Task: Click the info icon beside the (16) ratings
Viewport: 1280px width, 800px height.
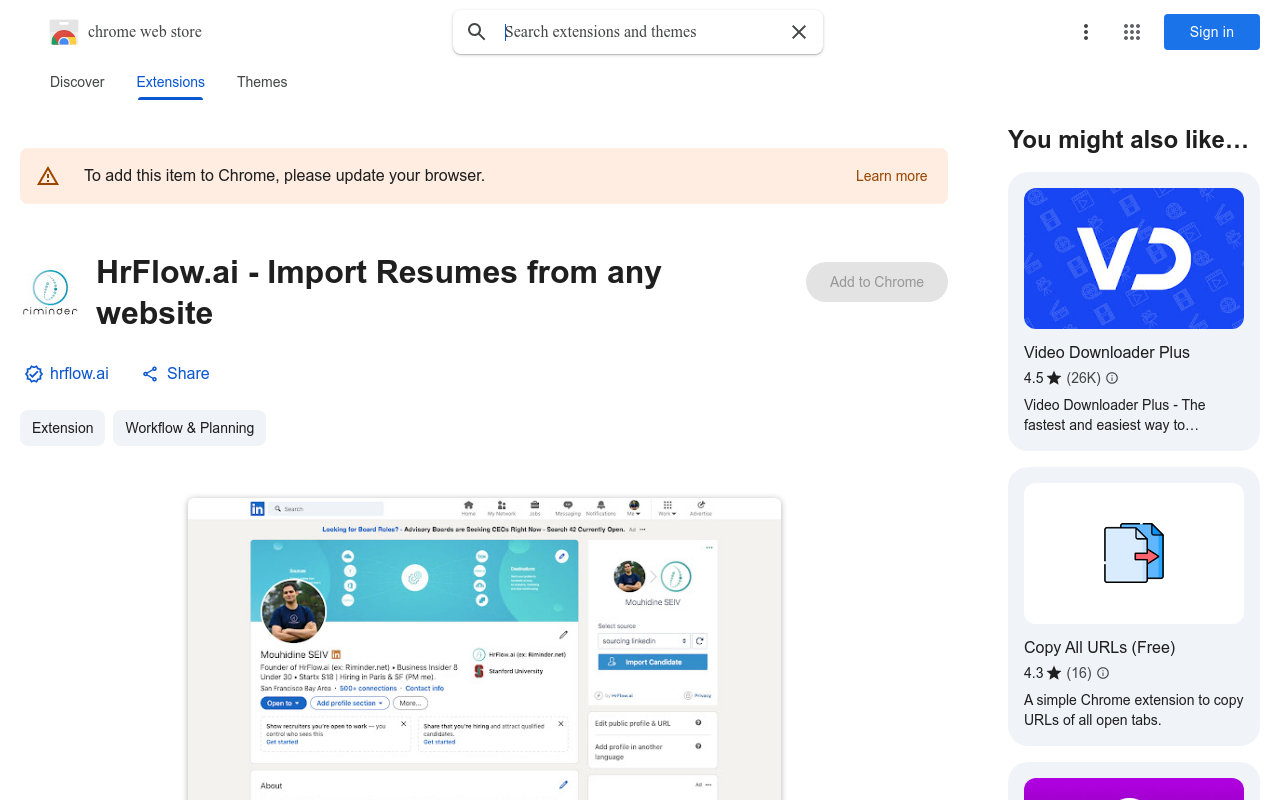Action: (x=1103, y=673)
